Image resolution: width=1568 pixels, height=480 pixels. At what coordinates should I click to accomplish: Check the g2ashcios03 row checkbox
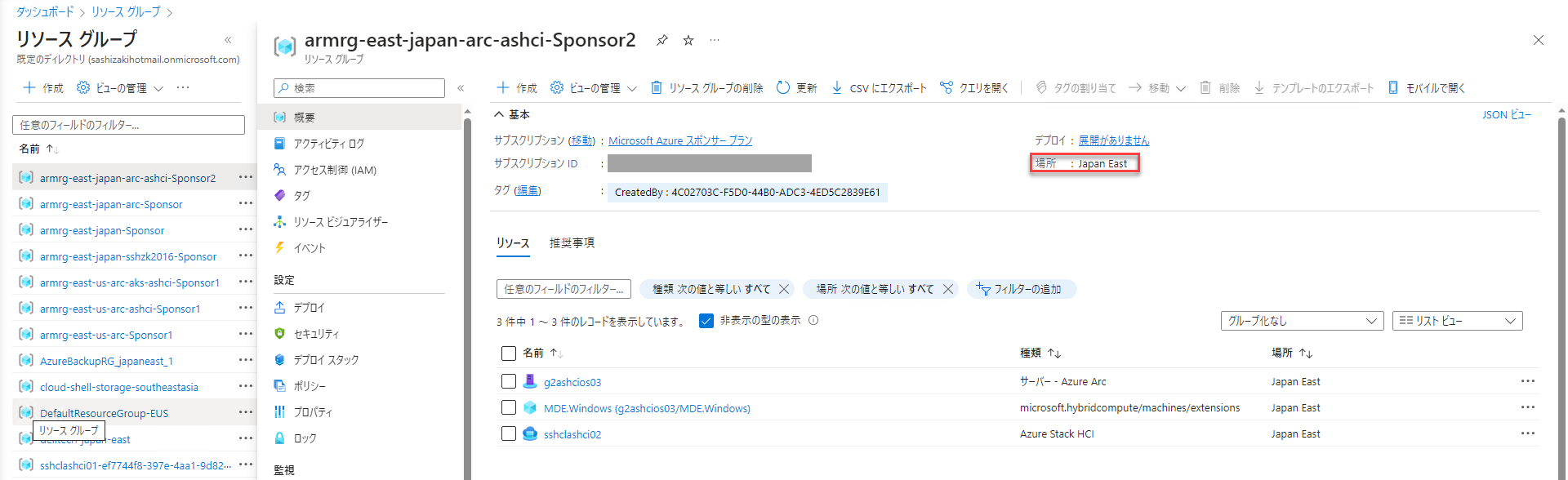509,381
